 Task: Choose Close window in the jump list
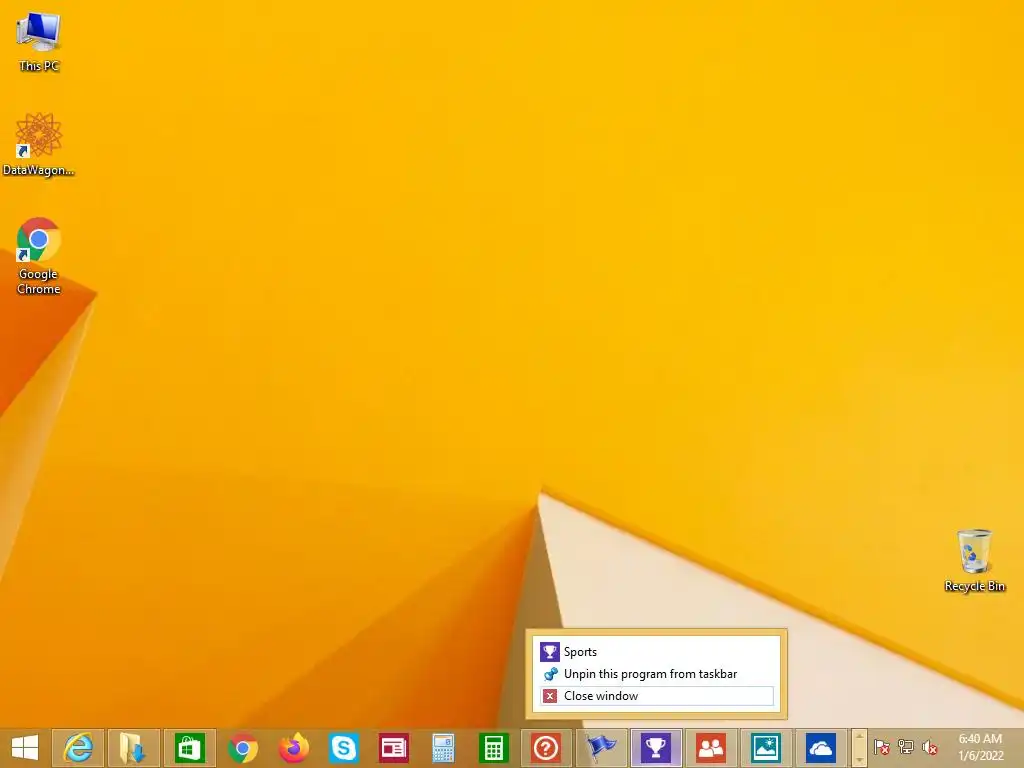point(656,696)
